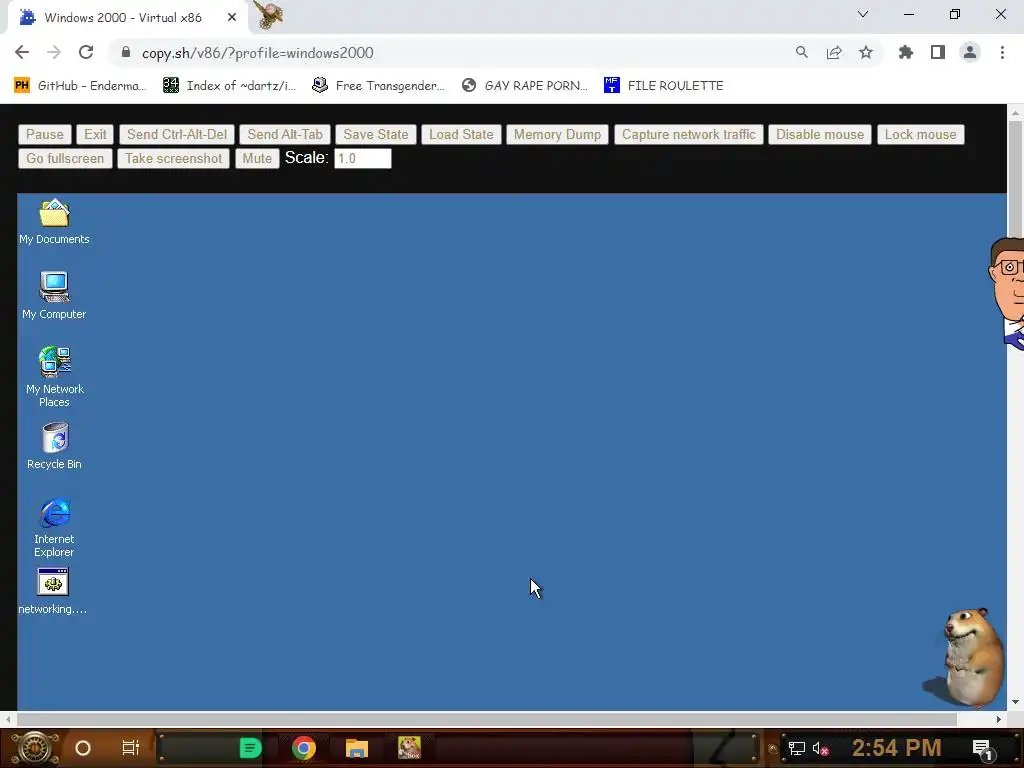Click the Exit button
Viewport: 1024px width, 768px height.
coord(95,135)
